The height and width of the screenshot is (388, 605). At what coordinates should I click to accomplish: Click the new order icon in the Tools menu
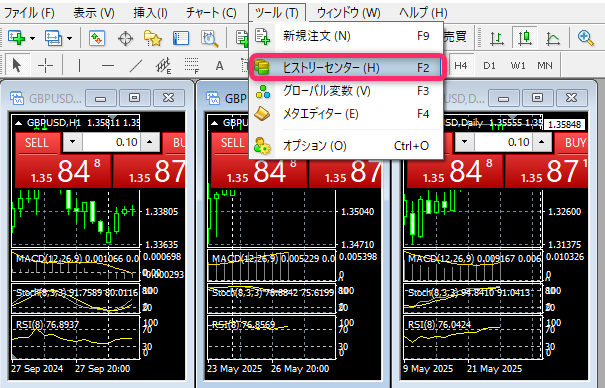coord(262,36)
